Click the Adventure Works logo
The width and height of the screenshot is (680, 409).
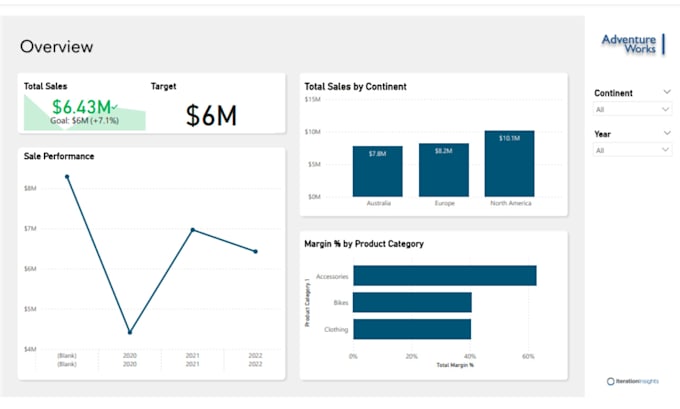tap(633, 44)
